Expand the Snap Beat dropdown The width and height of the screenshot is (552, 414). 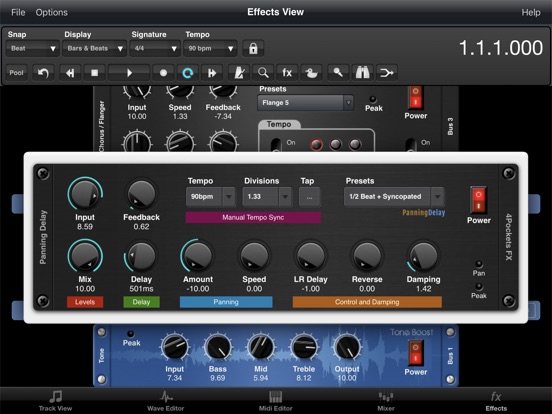click(32, 48)
